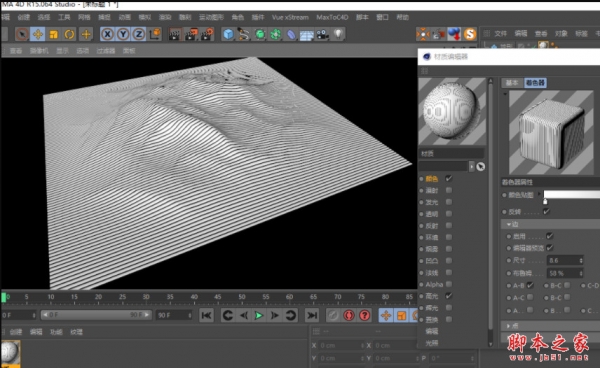
Task: Add a cube primitive object
Action: click(x=228, y=34)
